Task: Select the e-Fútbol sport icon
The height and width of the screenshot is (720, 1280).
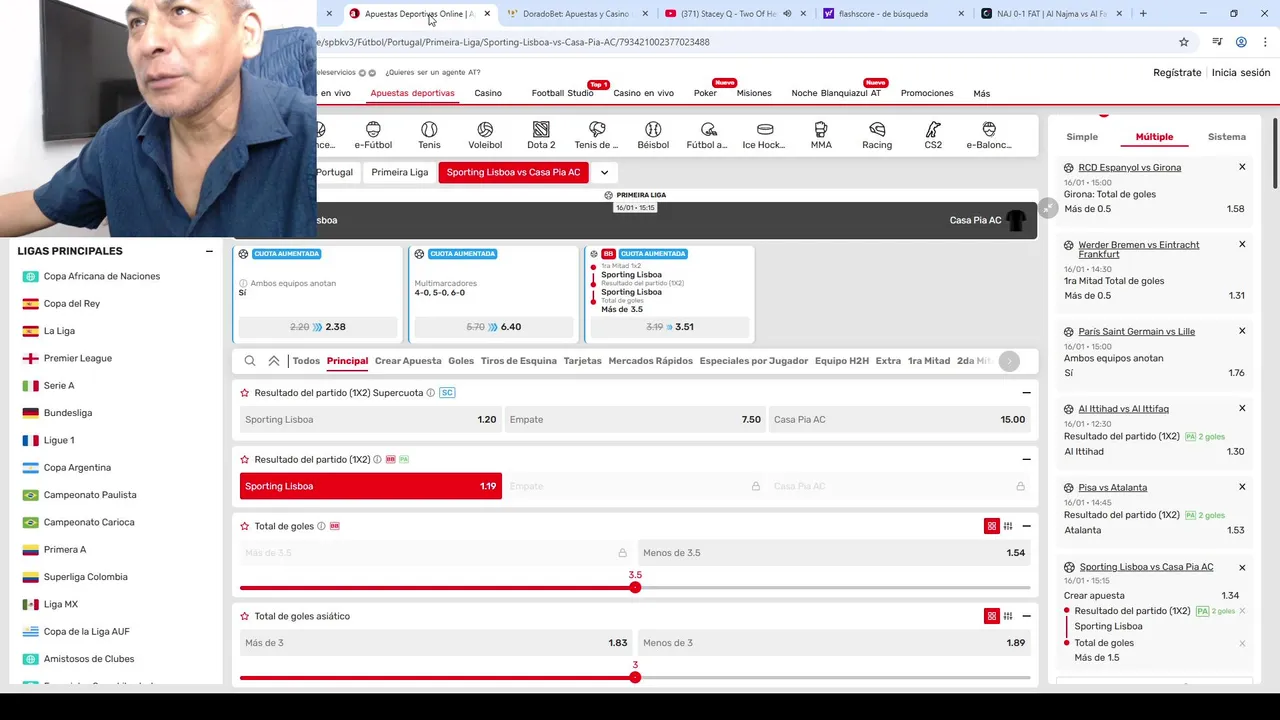Action: [373, 135]
